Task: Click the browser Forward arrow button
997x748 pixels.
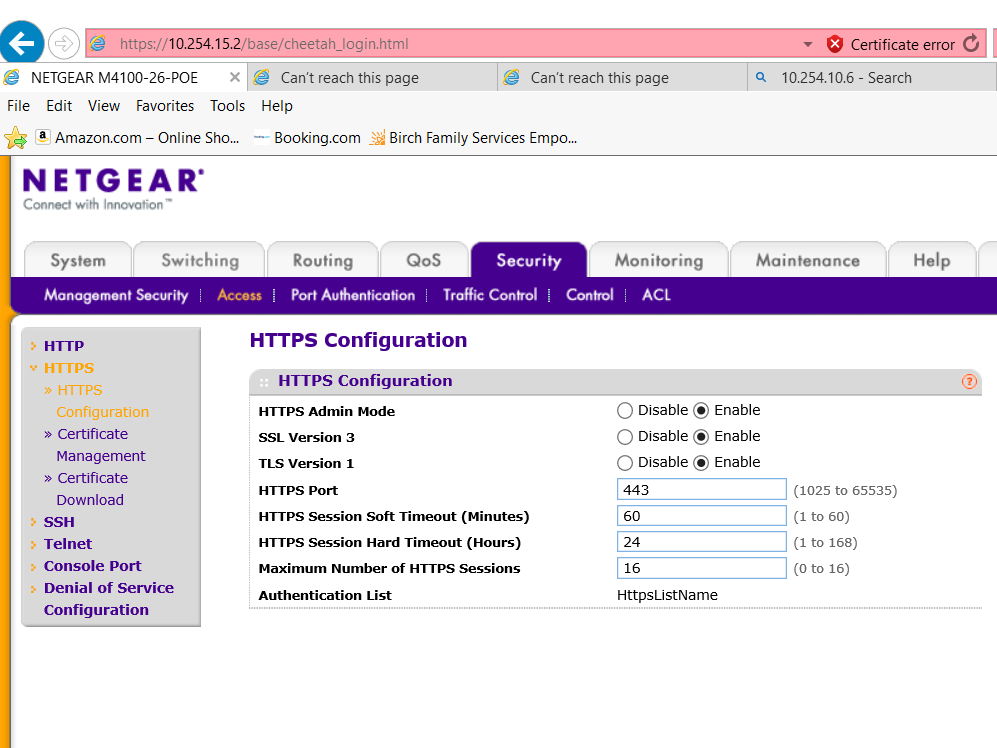Action: pyautogui.click(x=64, y=44)
